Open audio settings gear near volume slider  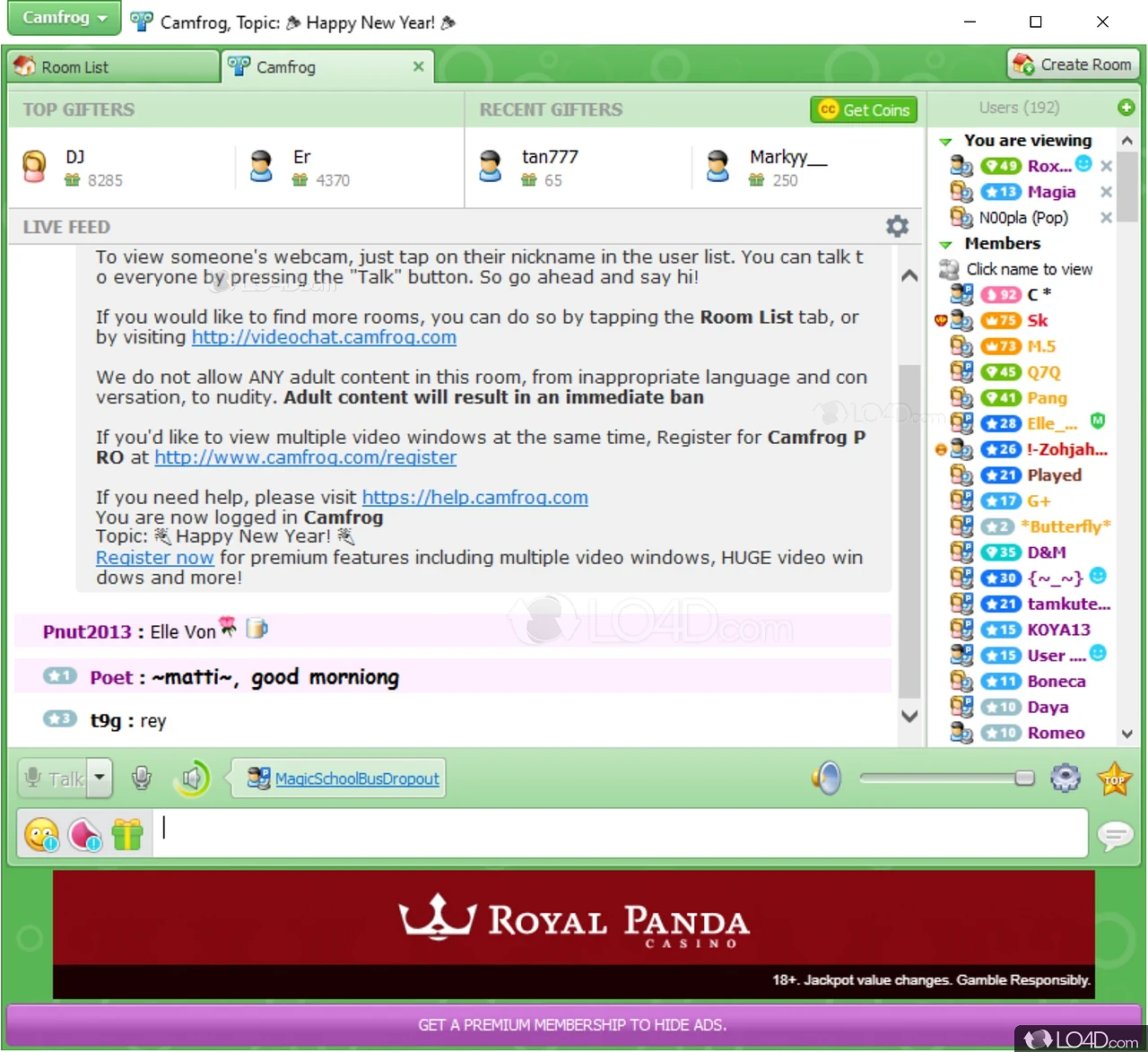(1065, 778)
